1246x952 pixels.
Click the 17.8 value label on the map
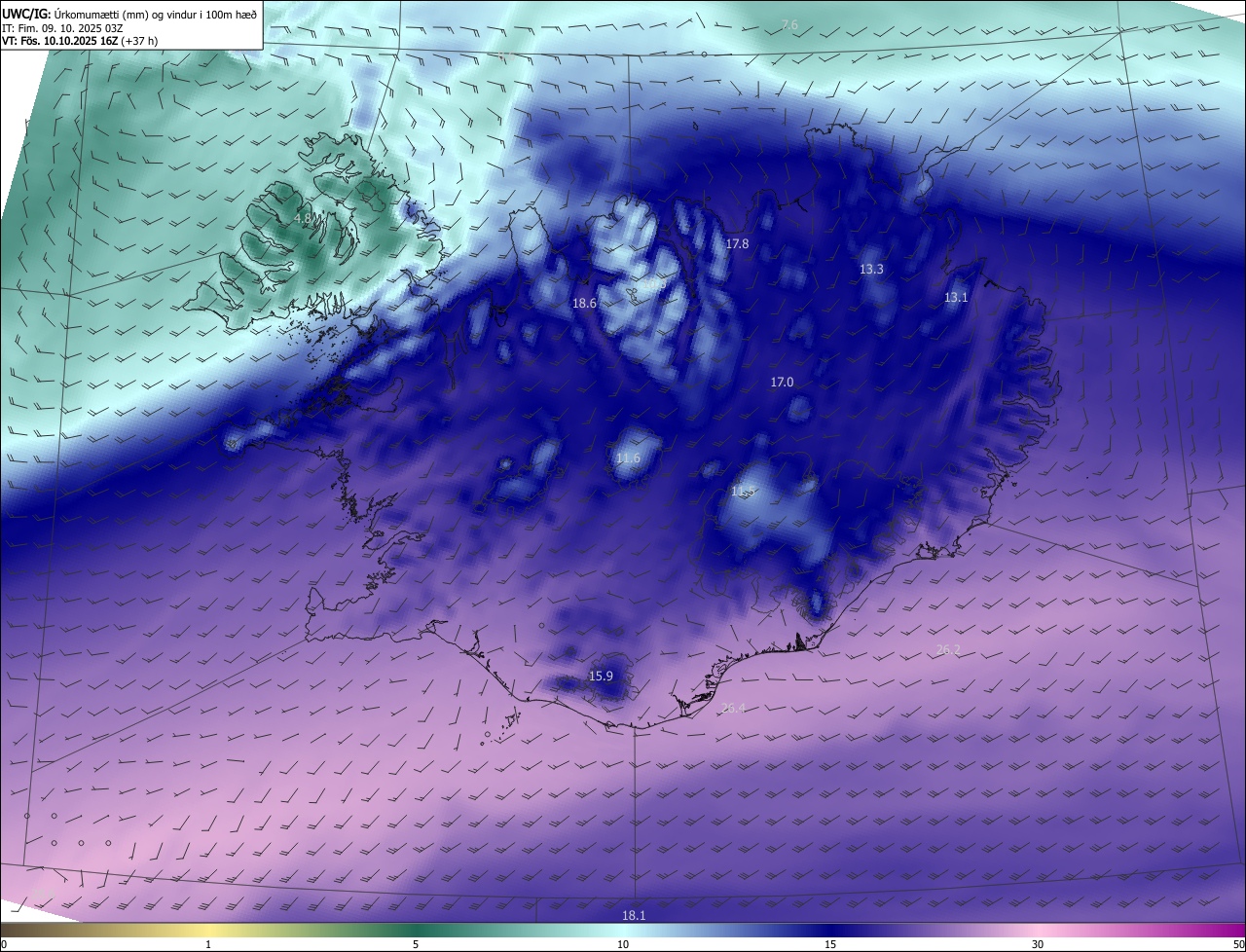tap(738, 244)
